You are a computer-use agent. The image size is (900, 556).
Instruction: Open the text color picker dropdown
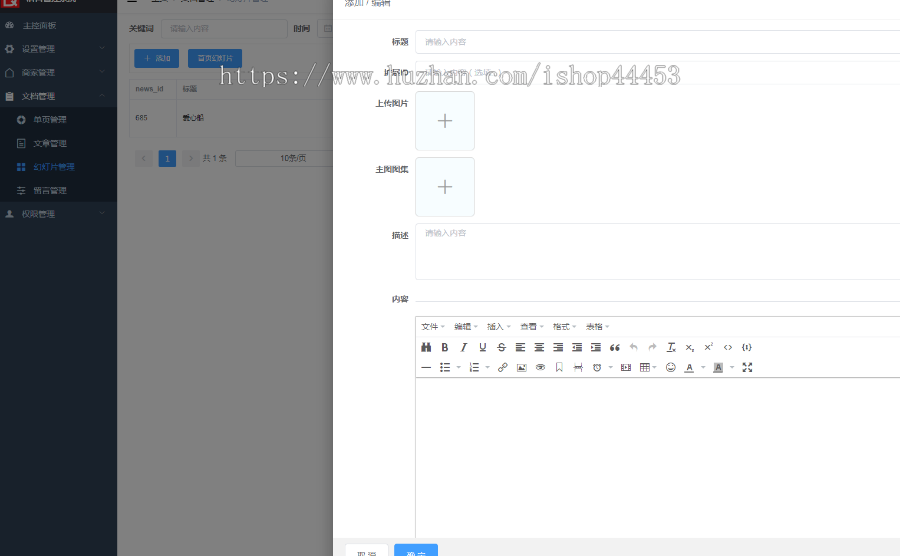[x=703, y=368]
